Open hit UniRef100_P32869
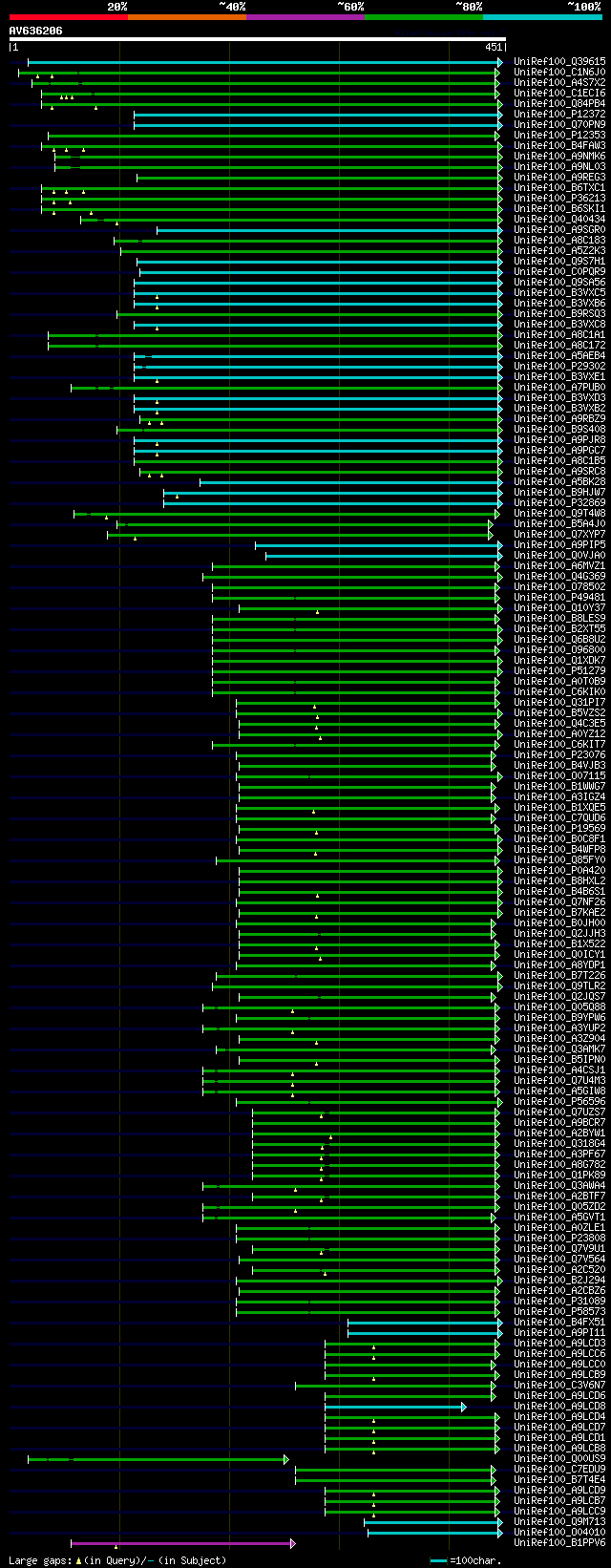611x1568 pixels. 559,502
